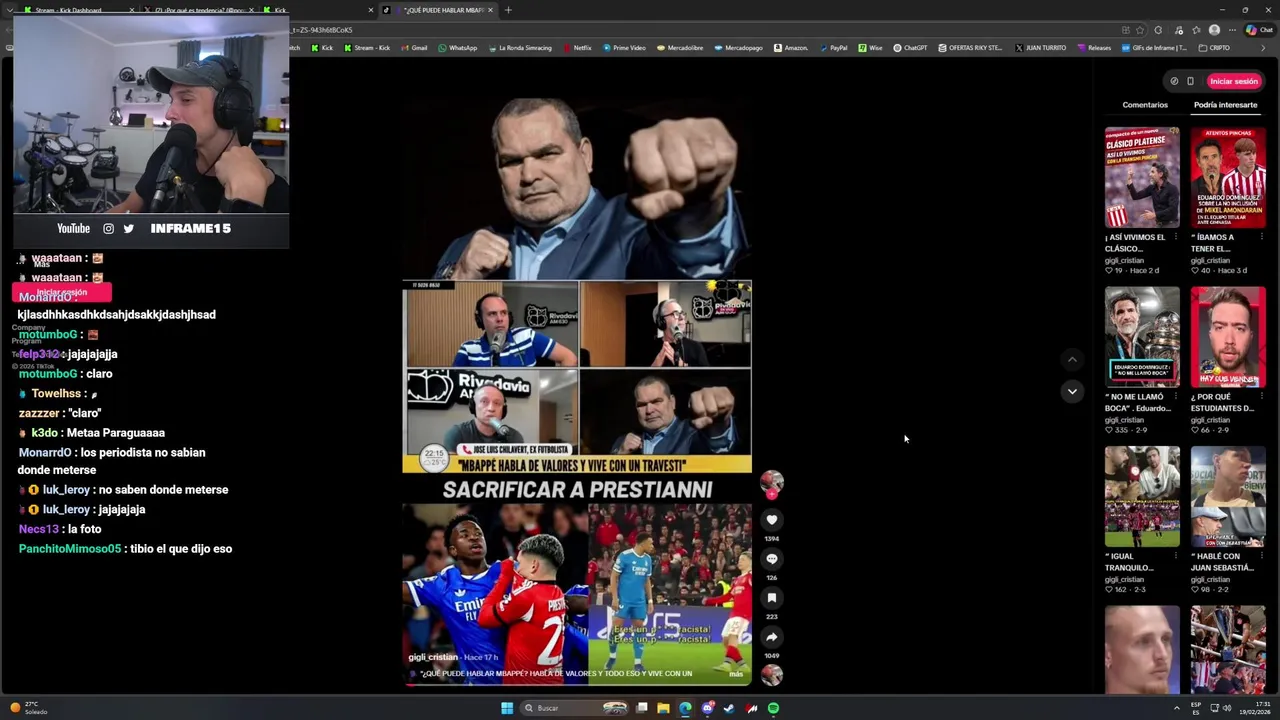Viewport: 1280px width, 720px height.
Task: Save the video with the bookmark icon
Action: [771, 598]
